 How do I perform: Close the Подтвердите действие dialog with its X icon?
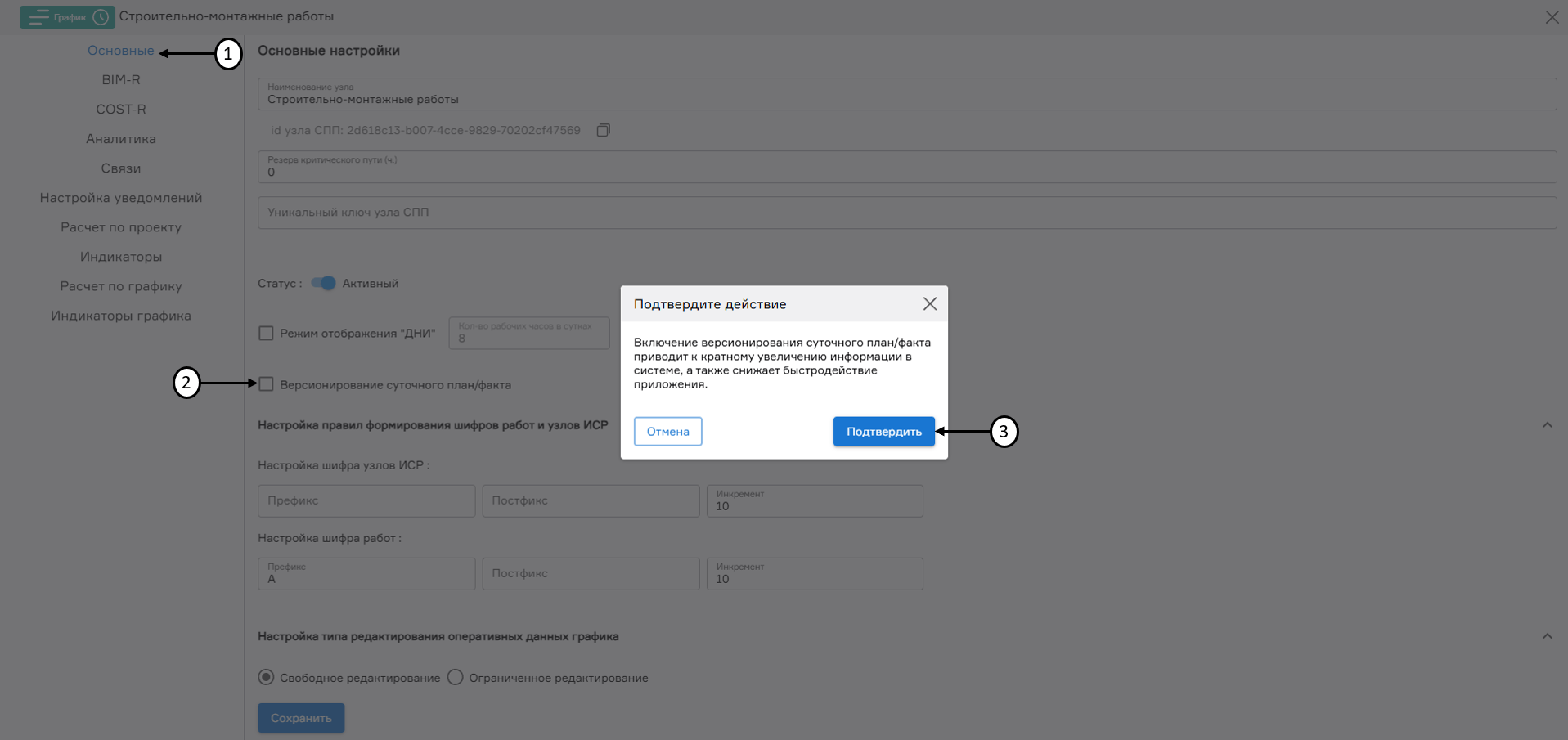[929, 303]
